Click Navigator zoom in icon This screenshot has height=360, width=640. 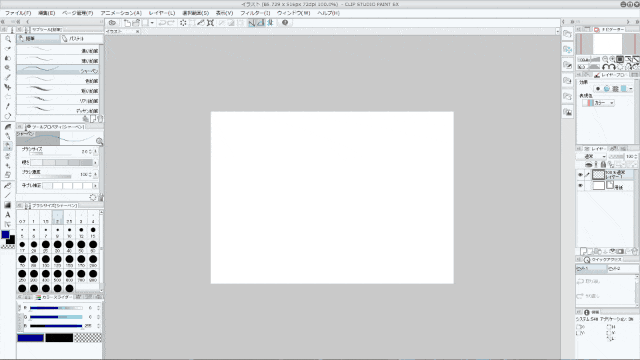click(612, 59)
